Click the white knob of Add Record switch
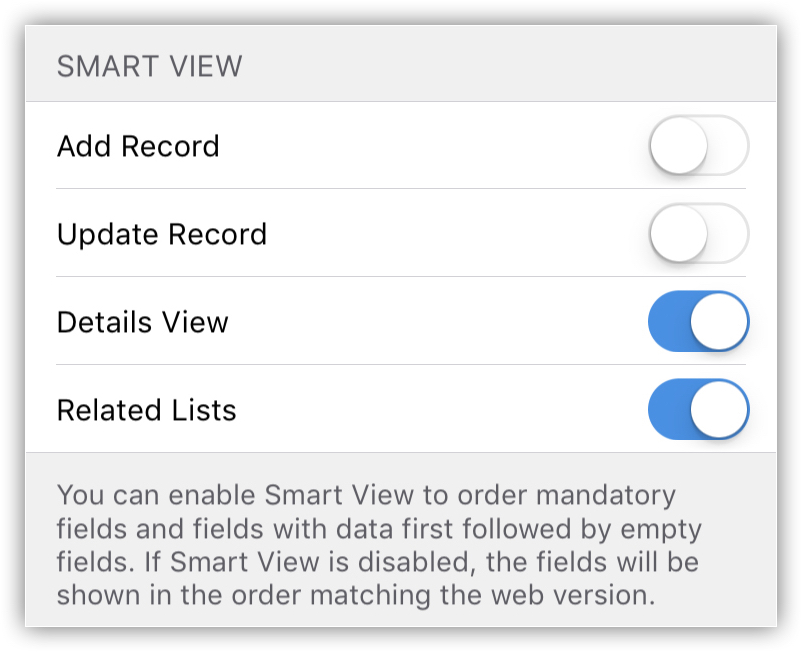This screenshot has height=652, width=802. pyautogui.click(x=679, y=146)
